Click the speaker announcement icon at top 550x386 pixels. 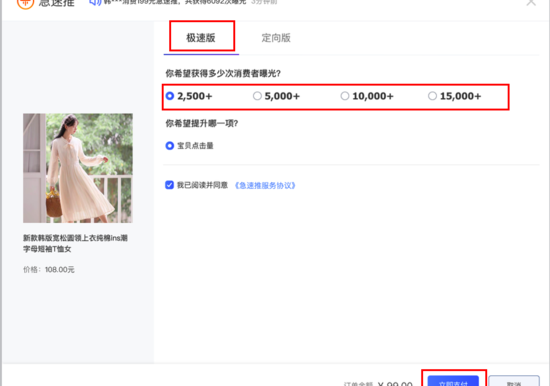pos(95,2)
